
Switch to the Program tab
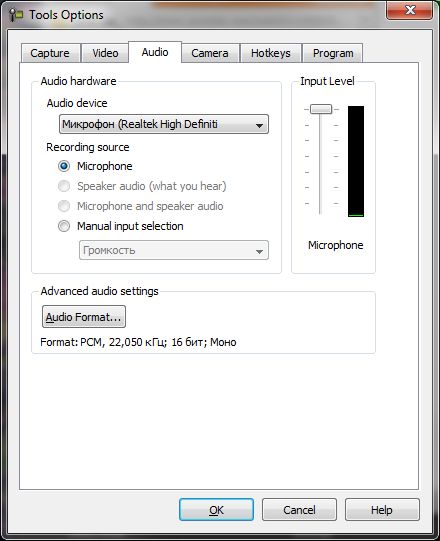point(333,53)
